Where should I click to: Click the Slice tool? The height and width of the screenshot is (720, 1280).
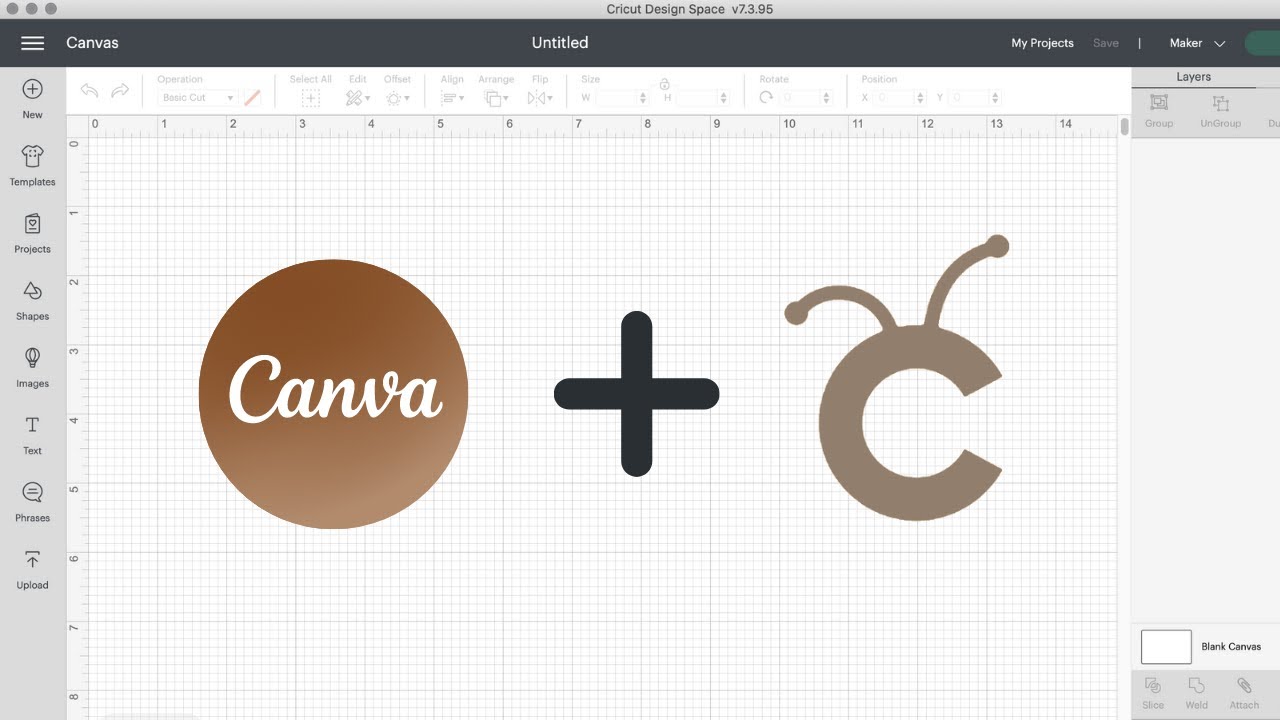click(1153, 692)
